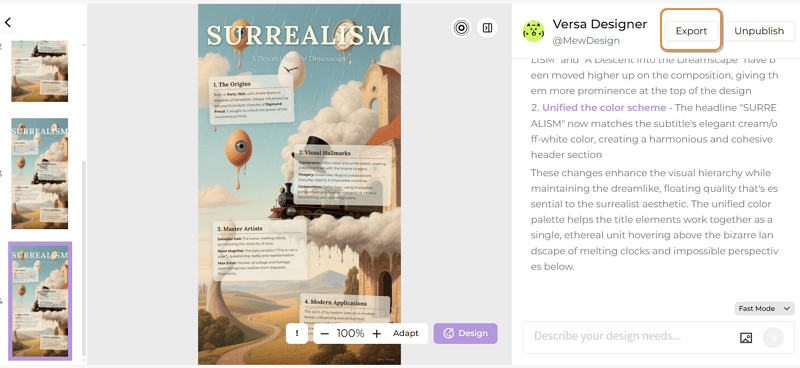Viewport: 800px width, 368px height.
Task: Send the prompt with the arrow button
Action: click(x=773, y=337)
